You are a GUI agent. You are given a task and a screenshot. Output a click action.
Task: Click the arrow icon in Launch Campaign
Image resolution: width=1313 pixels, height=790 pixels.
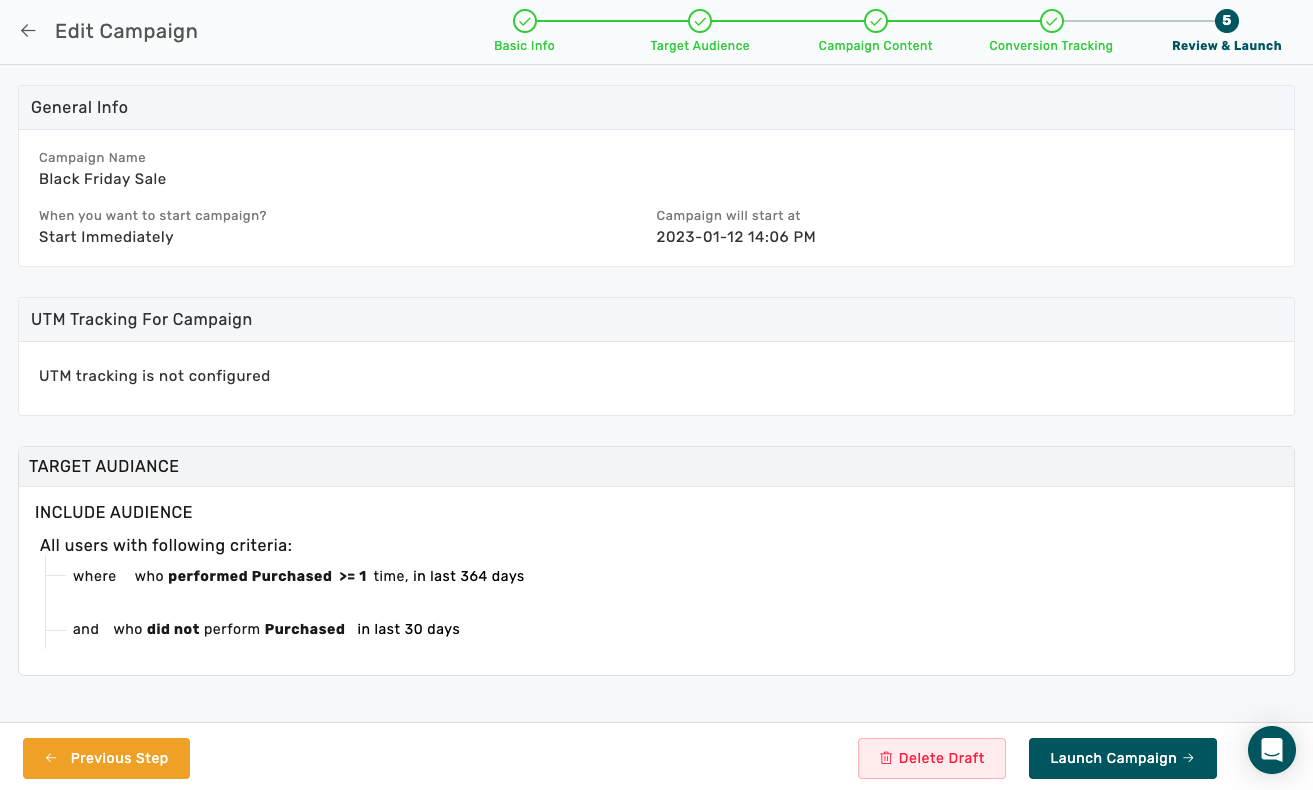(x=1188, y=758)
